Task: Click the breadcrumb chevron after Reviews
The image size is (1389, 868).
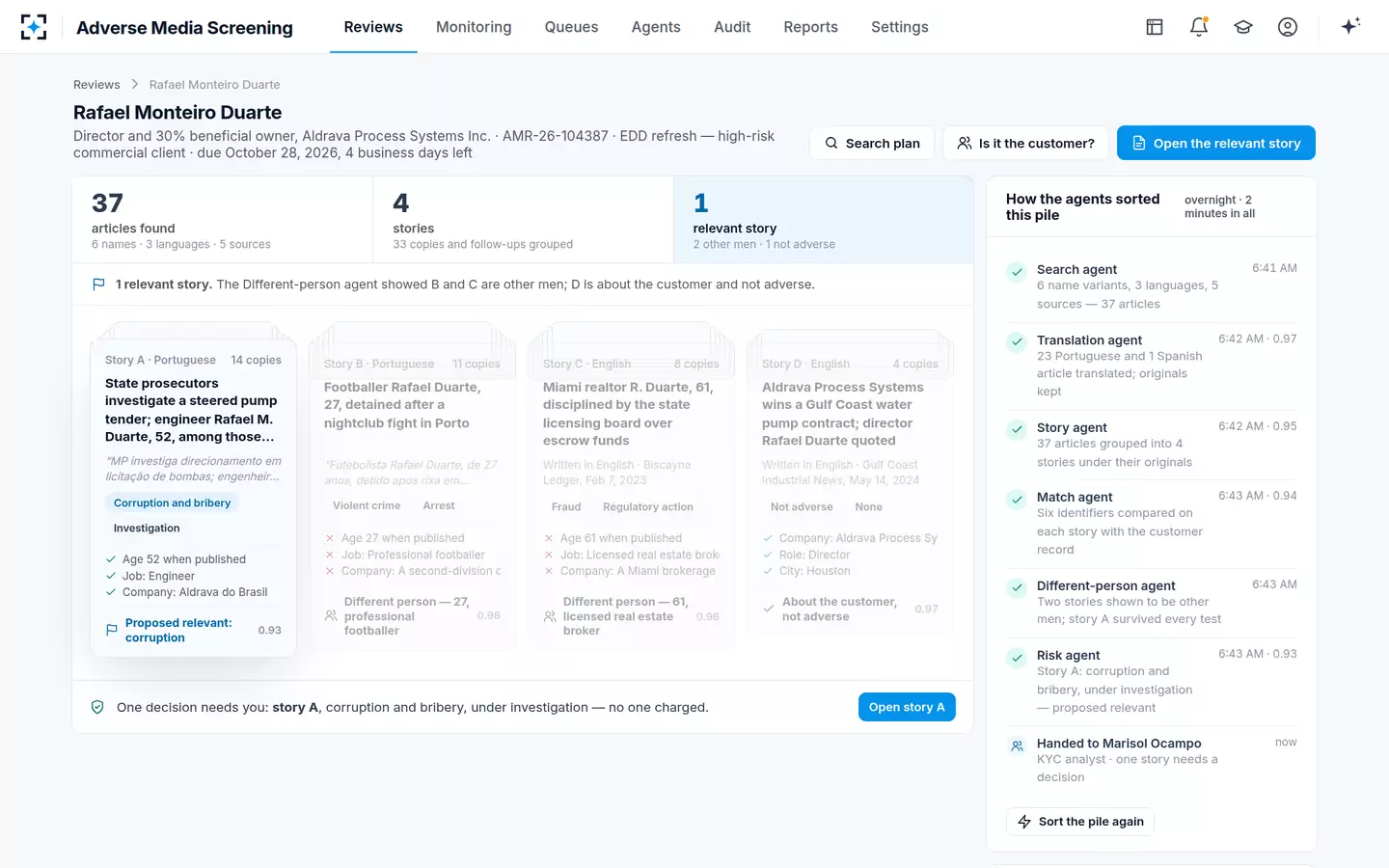Action: tap(135, 85)
